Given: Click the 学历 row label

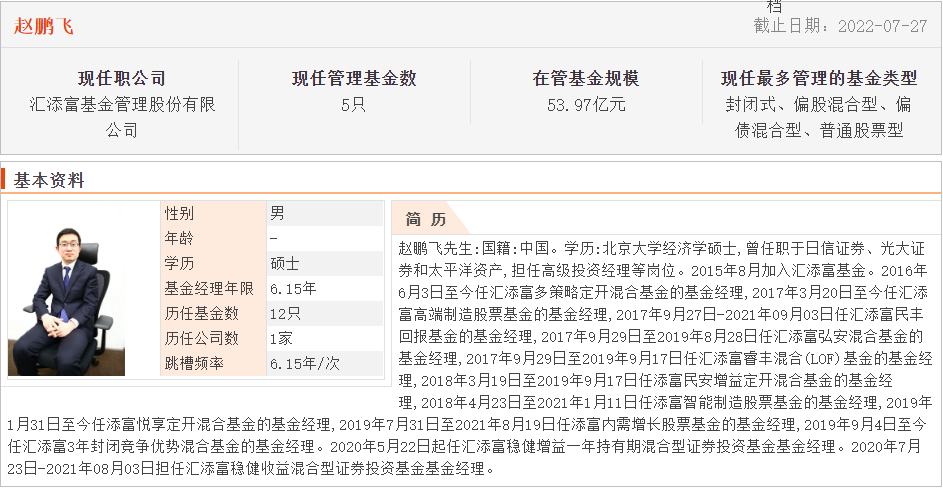Looking at the screenshot, I should click(x=179, y=263).
